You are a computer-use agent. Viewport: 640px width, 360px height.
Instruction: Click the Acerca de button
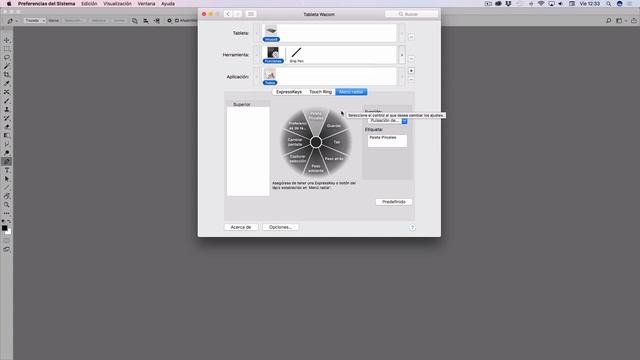[241, 227]
